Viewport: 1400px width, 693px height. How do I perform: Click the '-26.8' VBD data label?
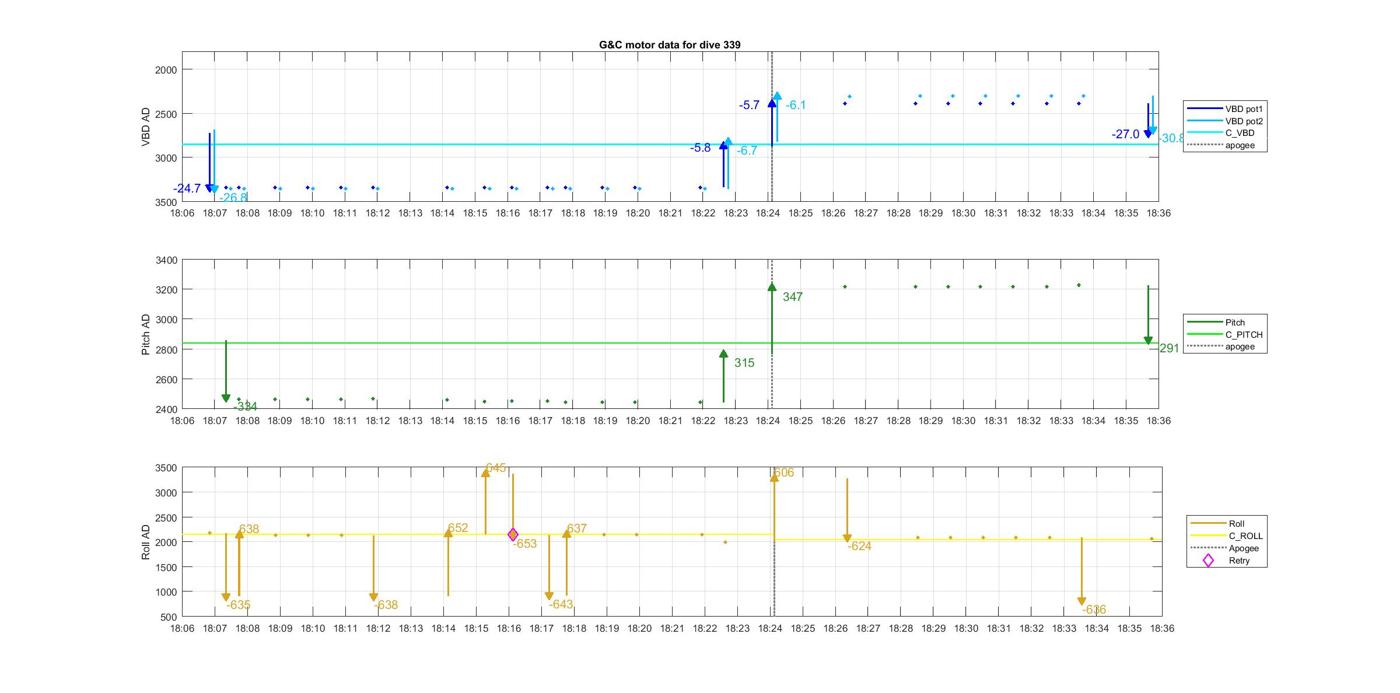pyautogui.click(x=233, y=197)
